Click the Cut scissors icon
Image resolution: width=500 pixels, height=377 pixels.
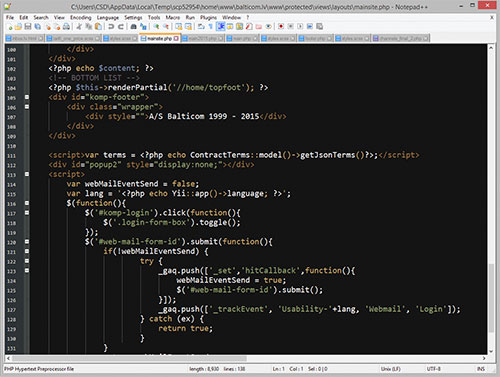point(79,27)
